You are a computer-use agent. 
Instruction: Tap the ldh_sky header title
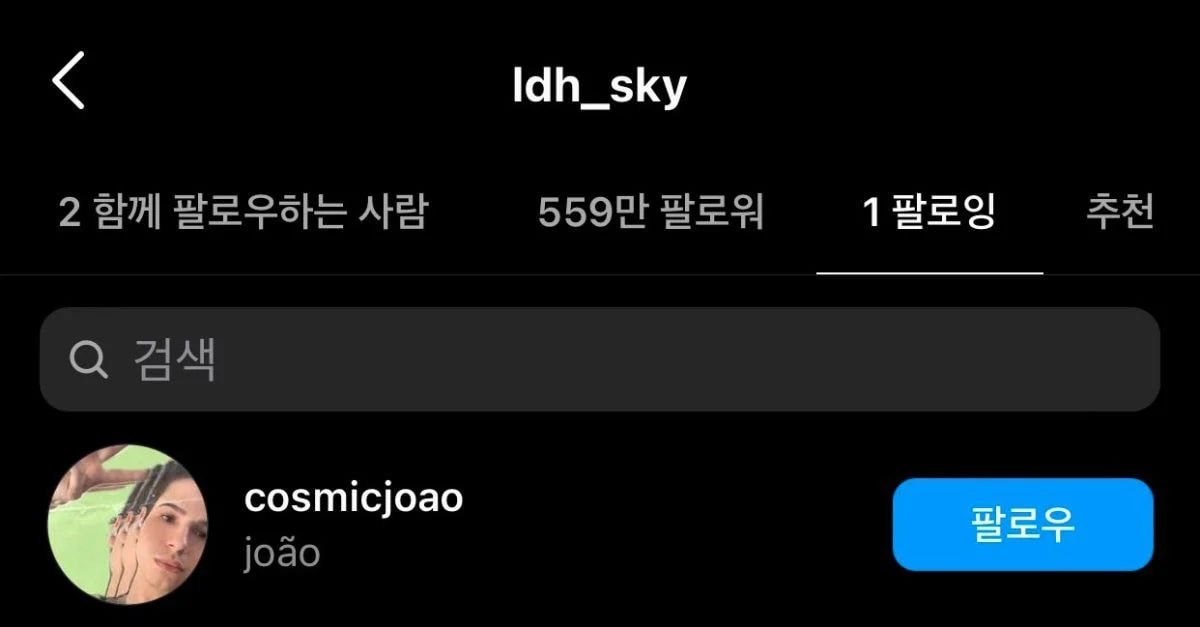point(599,87)
